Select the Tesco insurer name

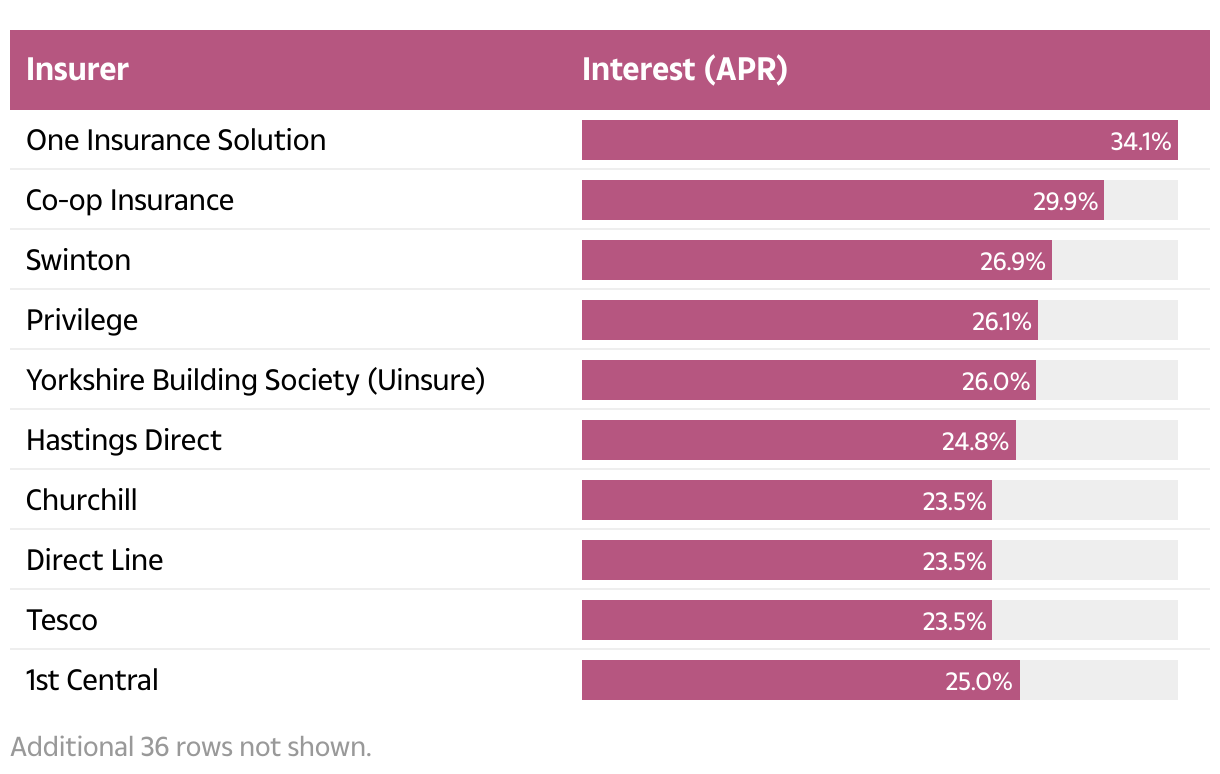62,620
